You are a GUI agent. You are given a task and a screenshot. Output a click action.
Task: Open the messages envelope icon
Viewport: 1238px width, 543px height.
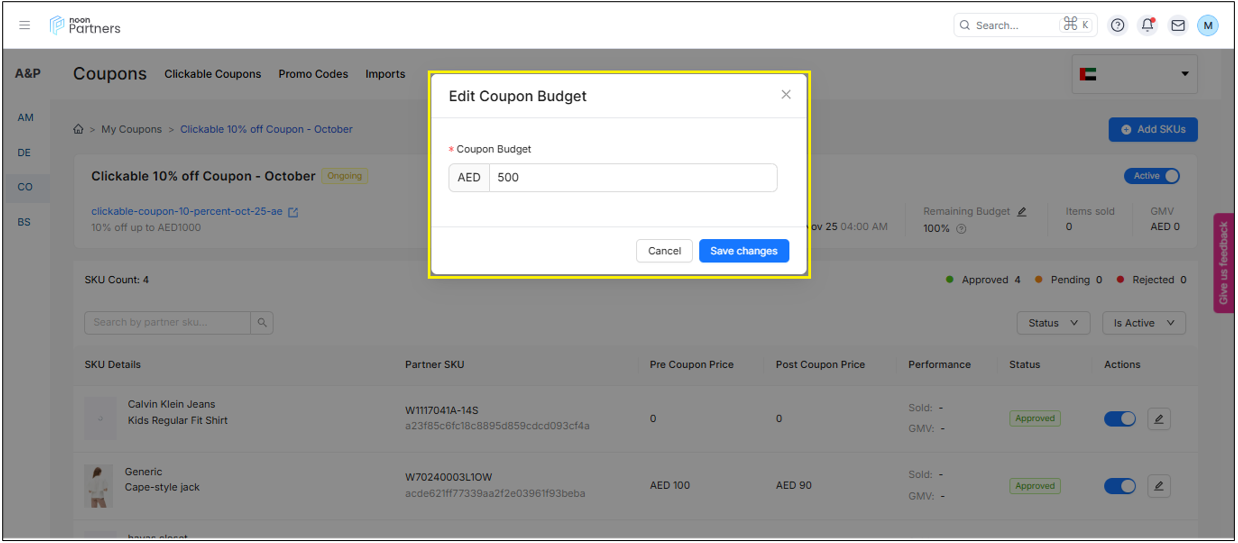point(1178,26)
